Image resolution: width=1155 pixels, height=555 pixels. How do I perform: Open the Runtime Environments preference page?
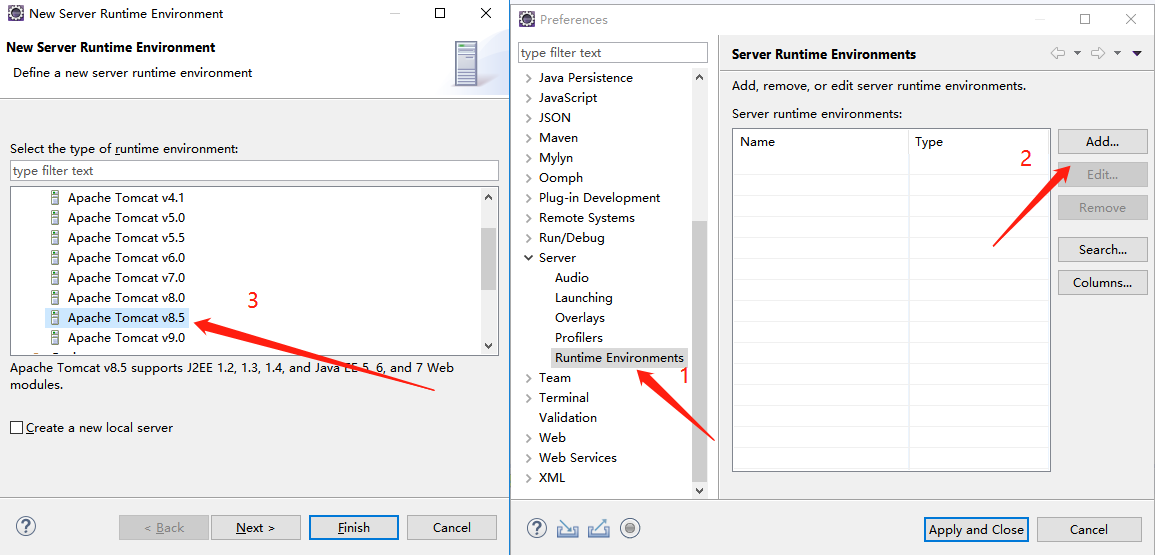pyautogui.click(x=619, y=357)
